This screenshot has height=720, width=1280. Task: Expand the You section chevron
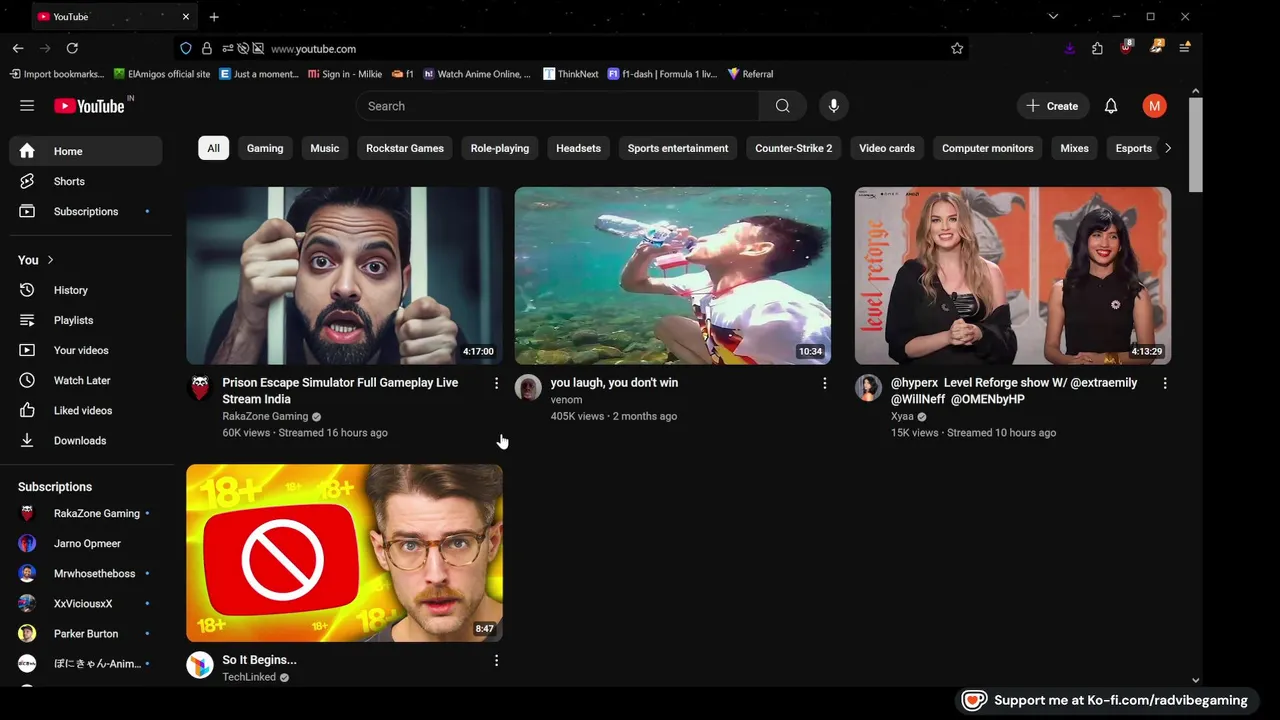pos(50,260)
